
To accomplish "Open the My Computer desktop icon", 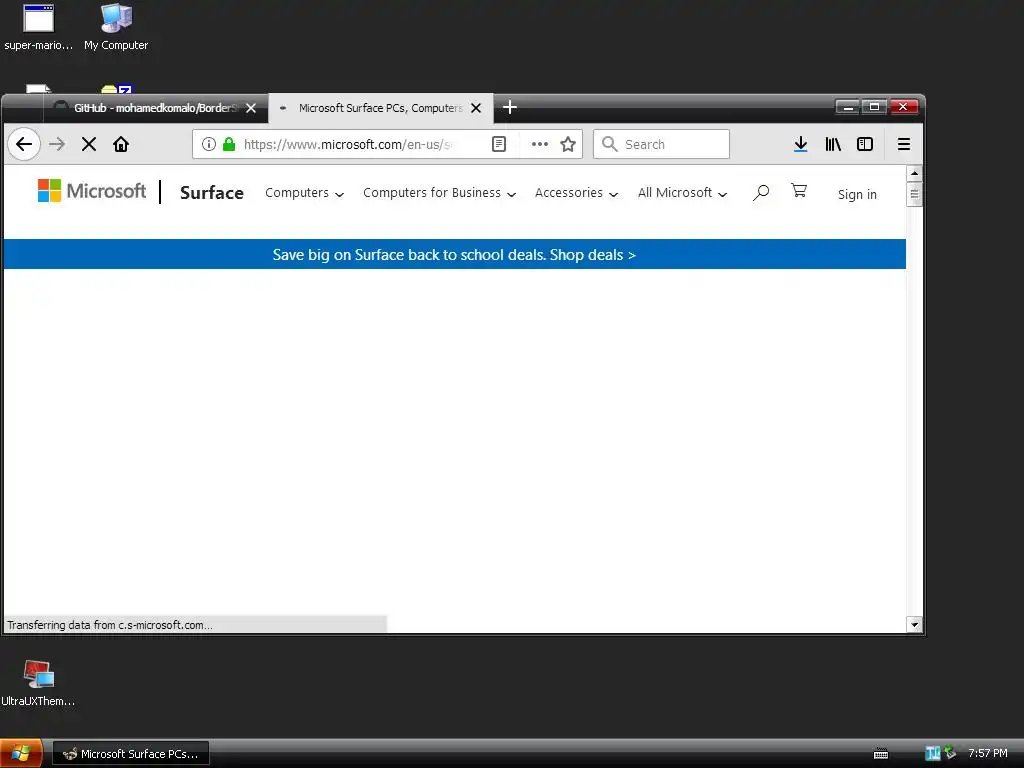I will (x=116, y=27).
